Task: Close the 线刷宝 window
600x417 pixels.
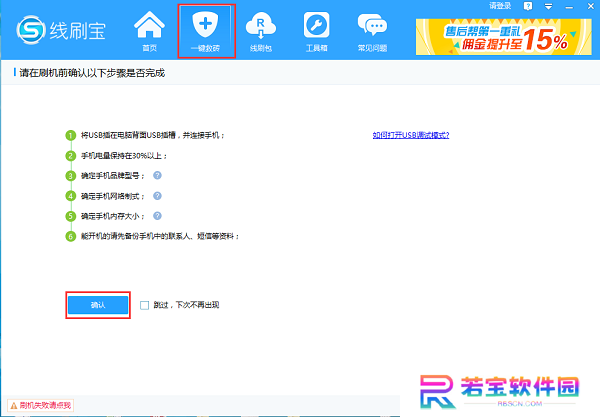Action: tap(591, 6)
